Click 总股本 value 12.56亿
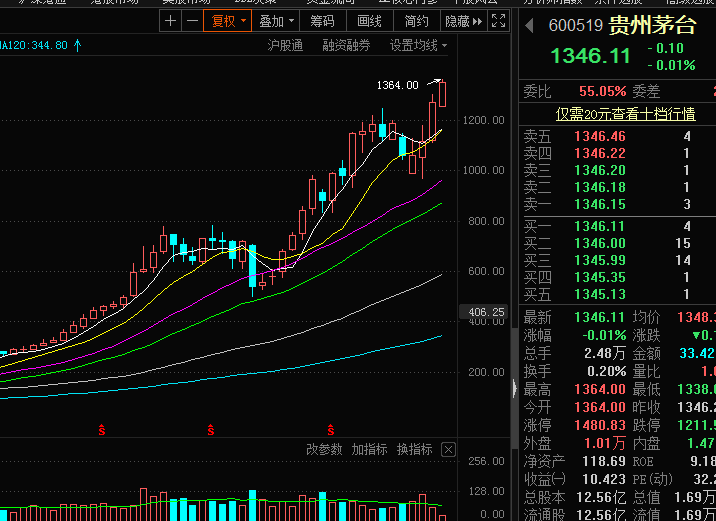 point(600,497)
